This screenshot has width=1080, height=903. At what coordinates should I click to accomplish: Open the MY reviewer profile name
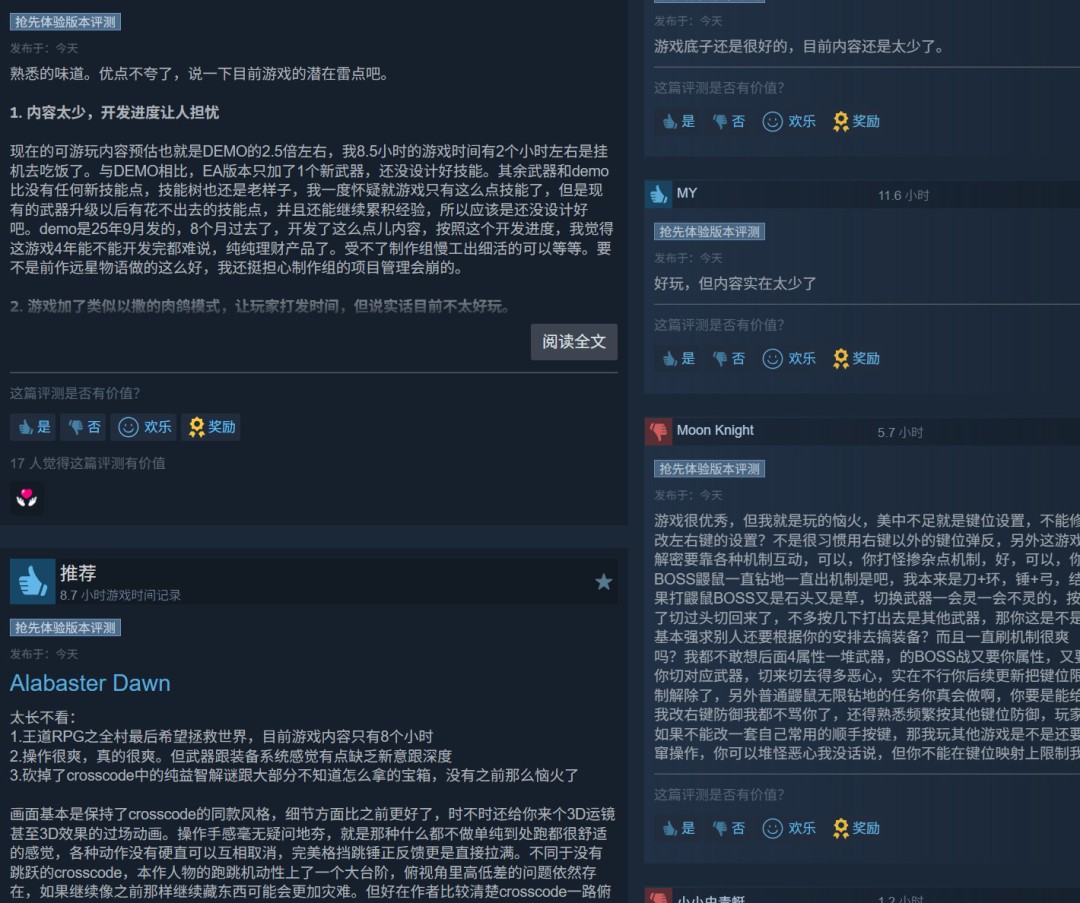687,194
